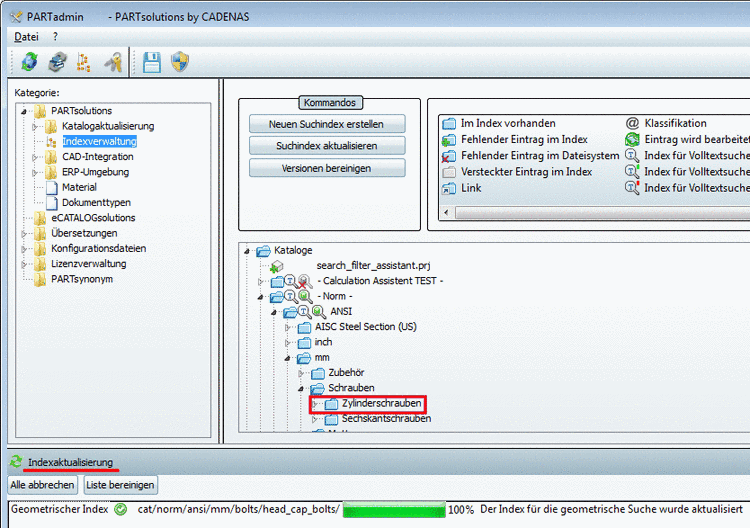The height and width of the screenshot is (528, 750).
Task: Click 'Suchindex aktualisieren' button
Action: coord(327,146)
